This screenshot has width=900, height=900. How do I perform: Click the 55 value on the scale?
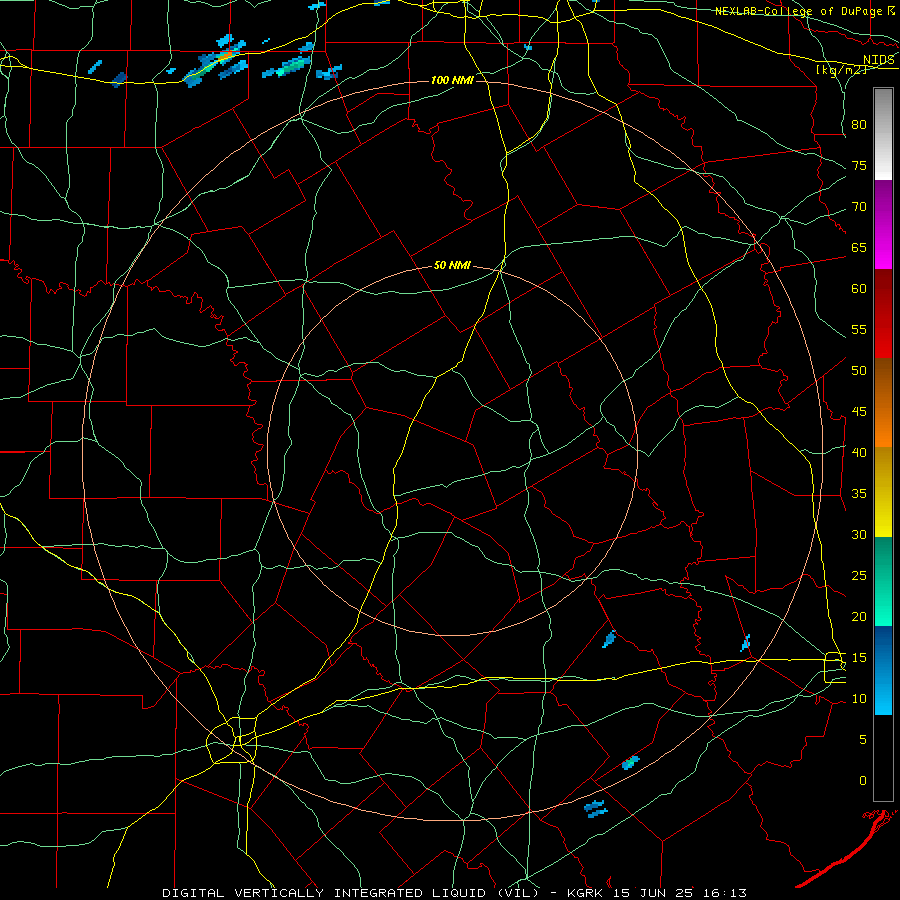point(859,329)
